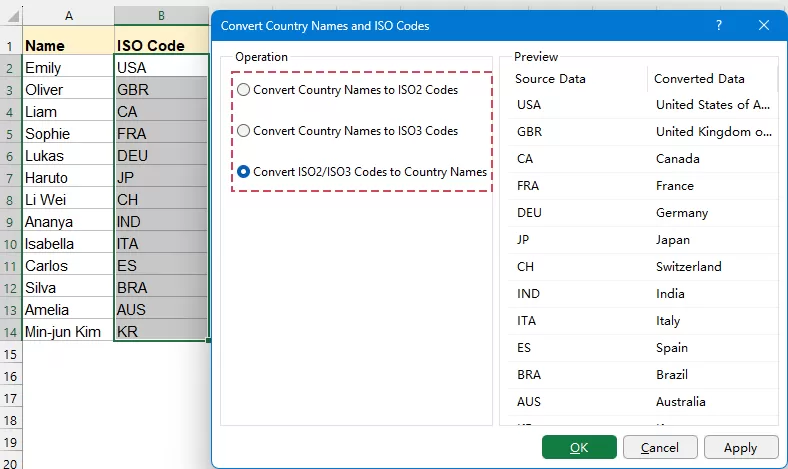Select cell containing Liam

coord(68,112)
